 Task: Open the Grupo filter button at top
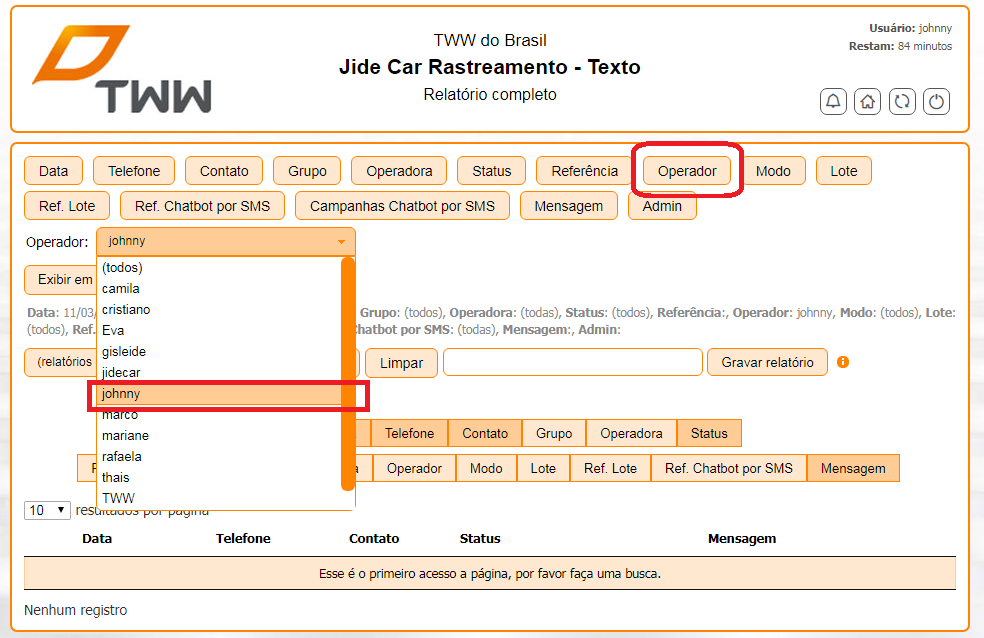point(307,171)
